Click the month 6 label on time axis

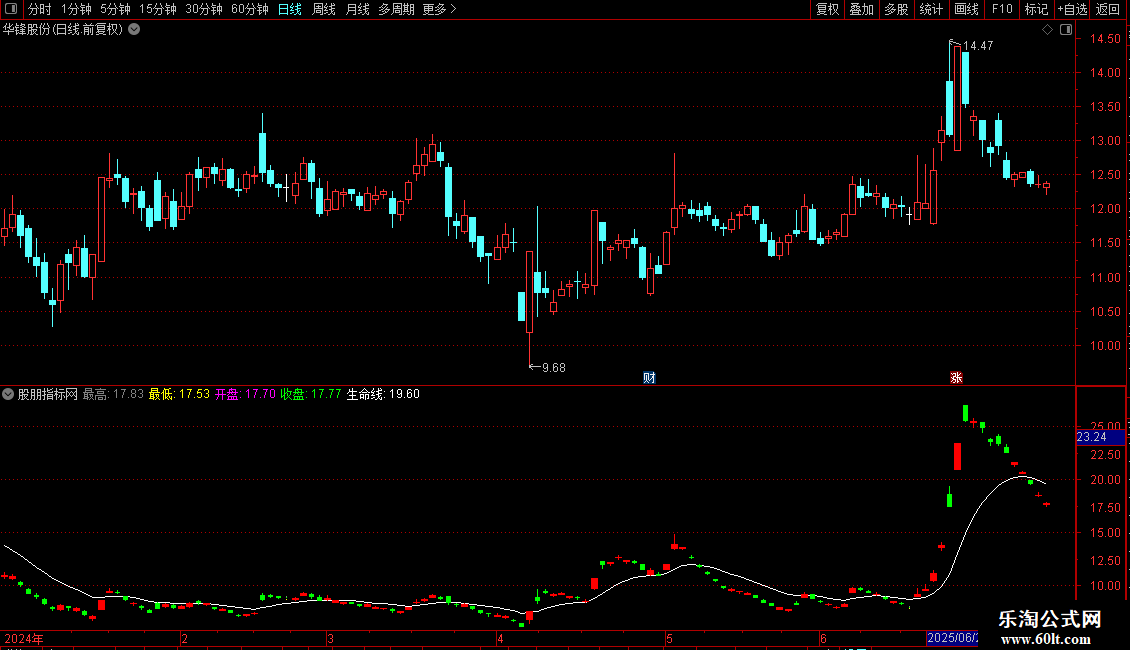(x=823, y=638)
